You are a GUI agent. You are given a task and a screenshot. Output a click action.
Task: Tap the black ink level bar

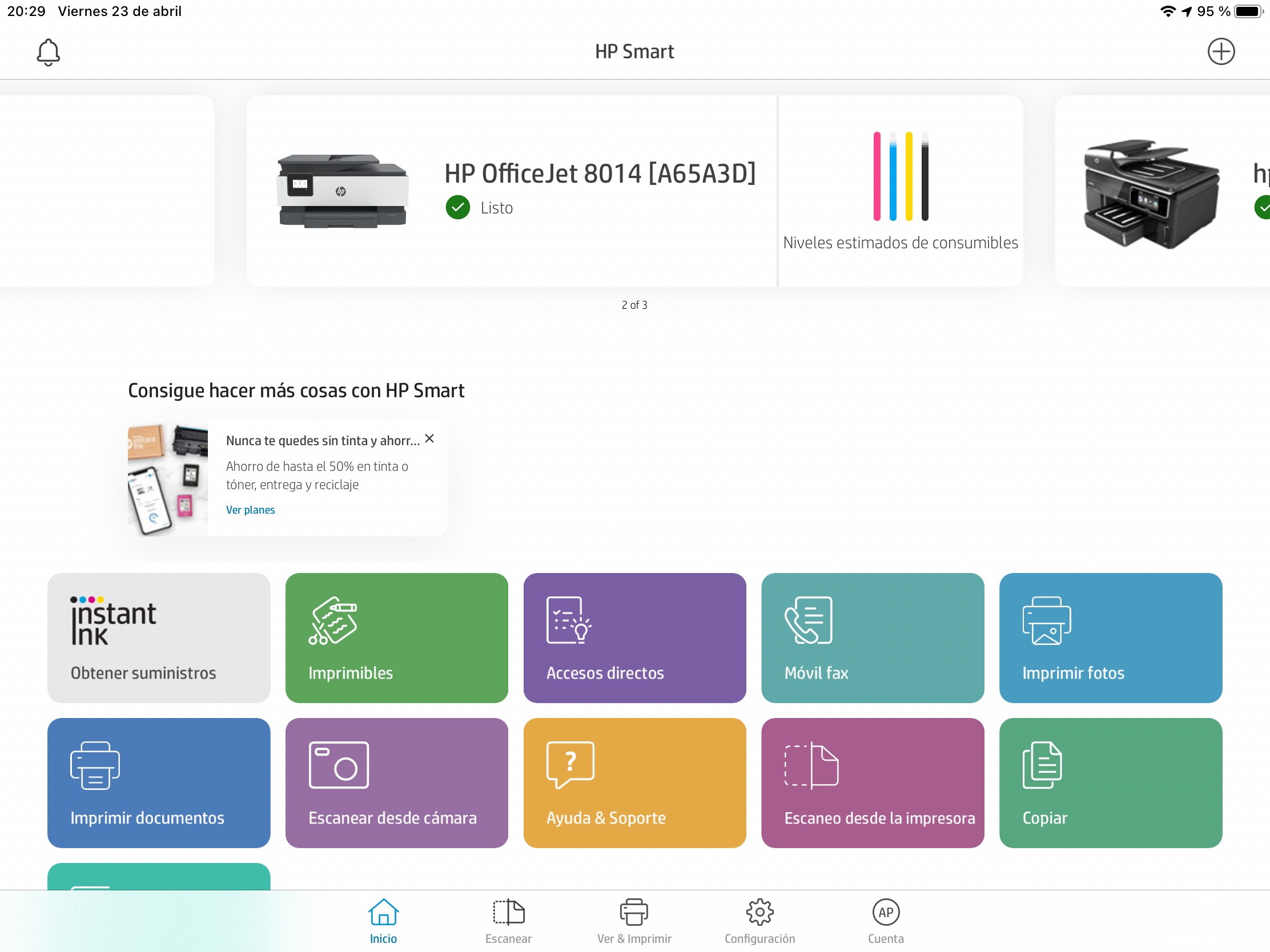click(x=925, y=176)
